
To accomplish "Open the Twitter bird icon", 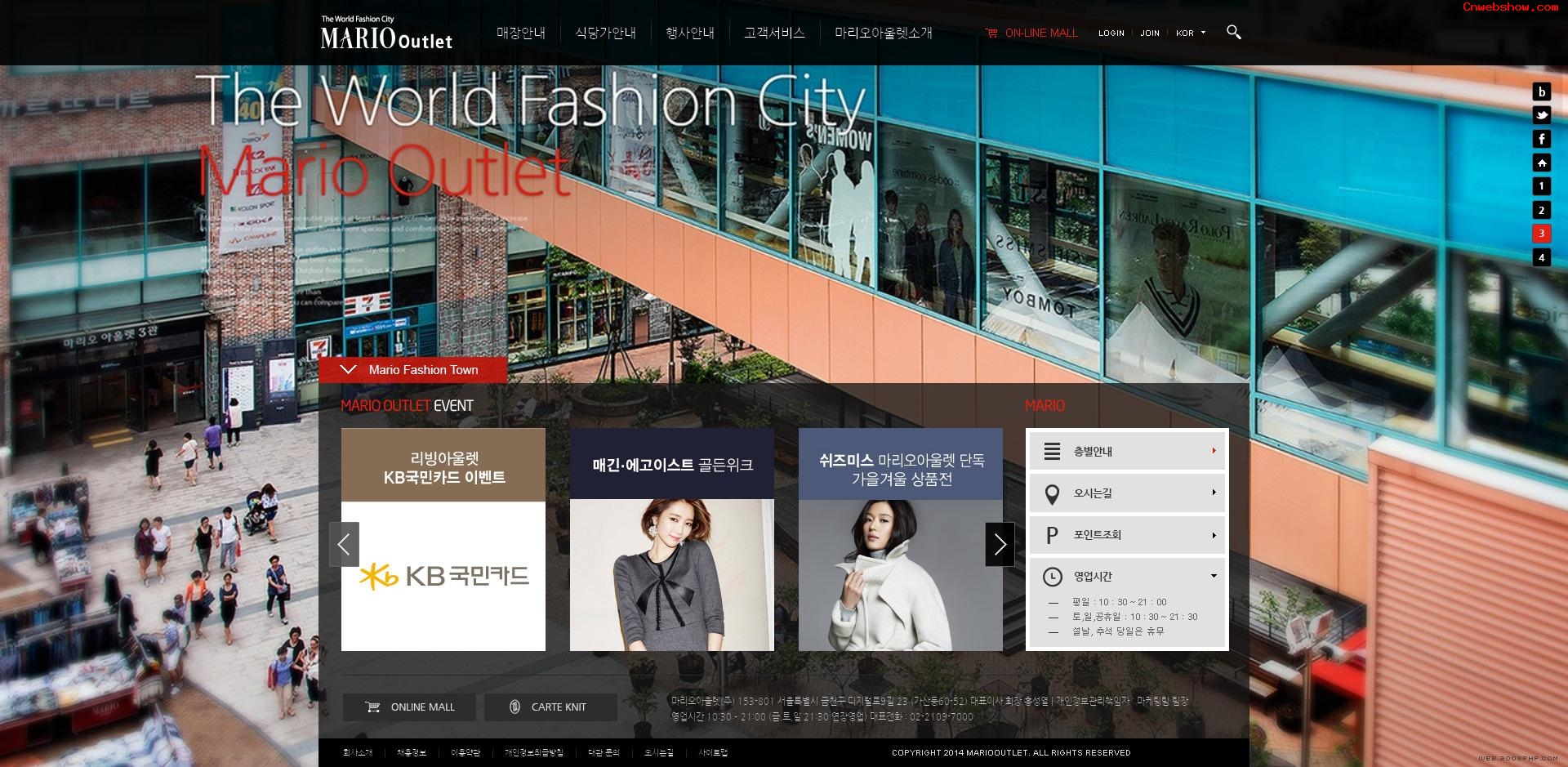I will [x=1541, y=116].
